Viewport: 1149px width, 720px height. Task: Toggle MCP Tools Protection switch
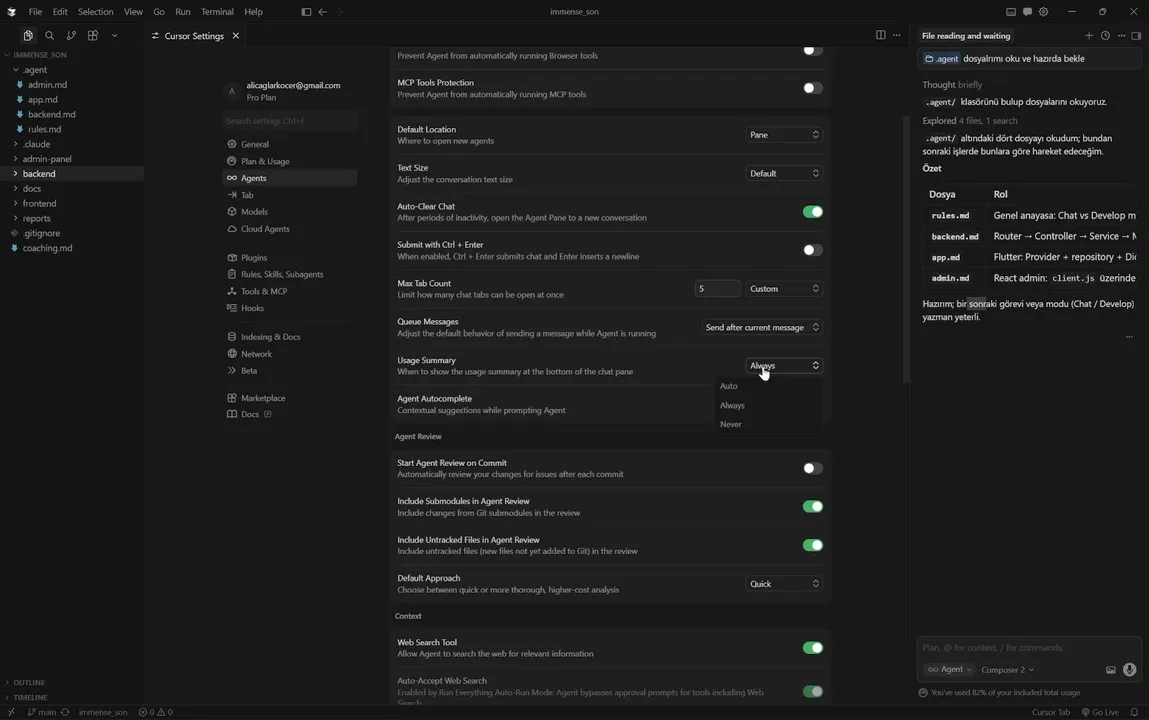tap(812, 88)
